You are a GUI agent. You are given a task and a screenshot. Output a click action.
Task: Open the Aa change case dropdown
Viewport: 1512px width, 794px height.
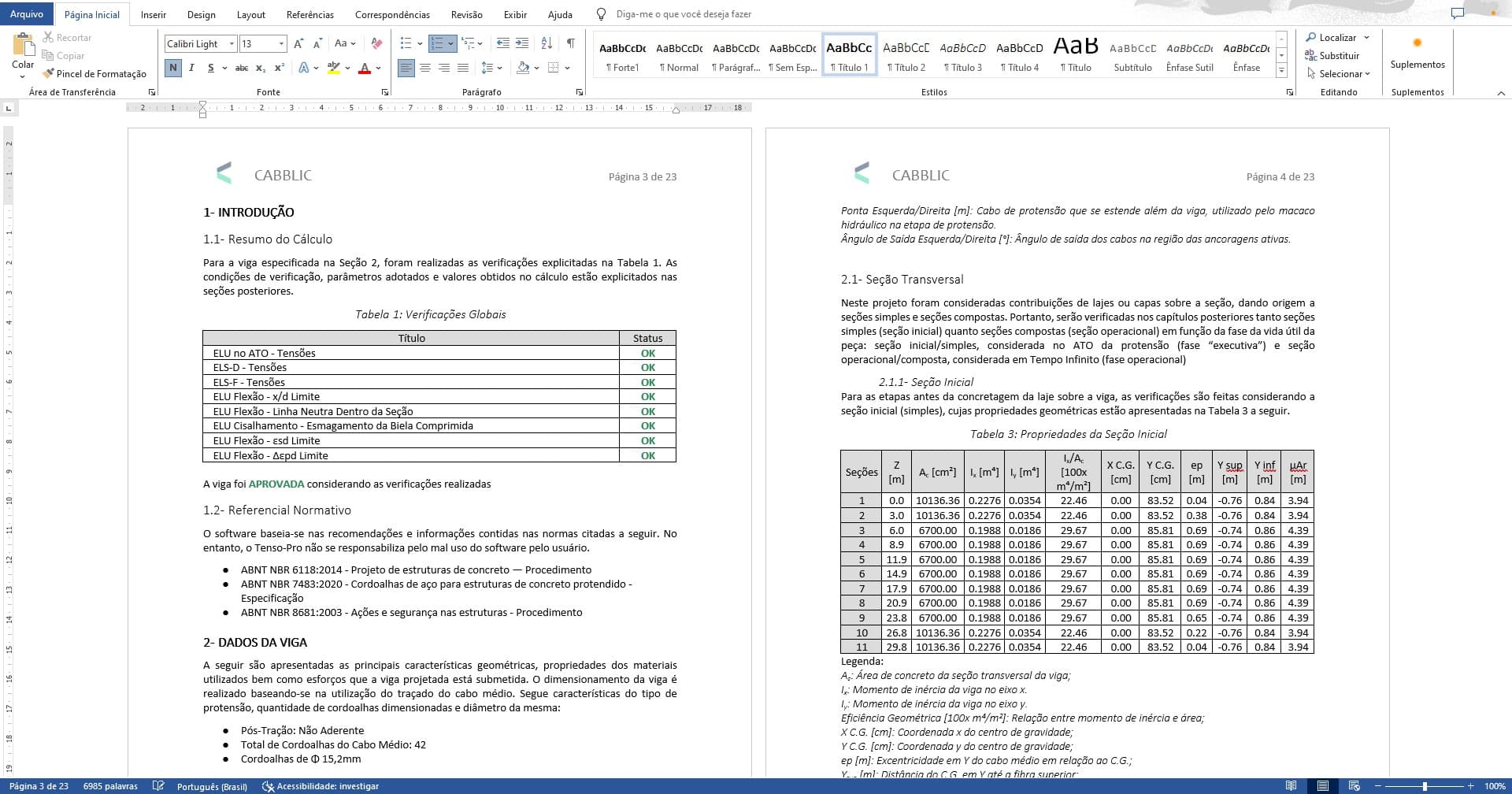coord(345,44)
